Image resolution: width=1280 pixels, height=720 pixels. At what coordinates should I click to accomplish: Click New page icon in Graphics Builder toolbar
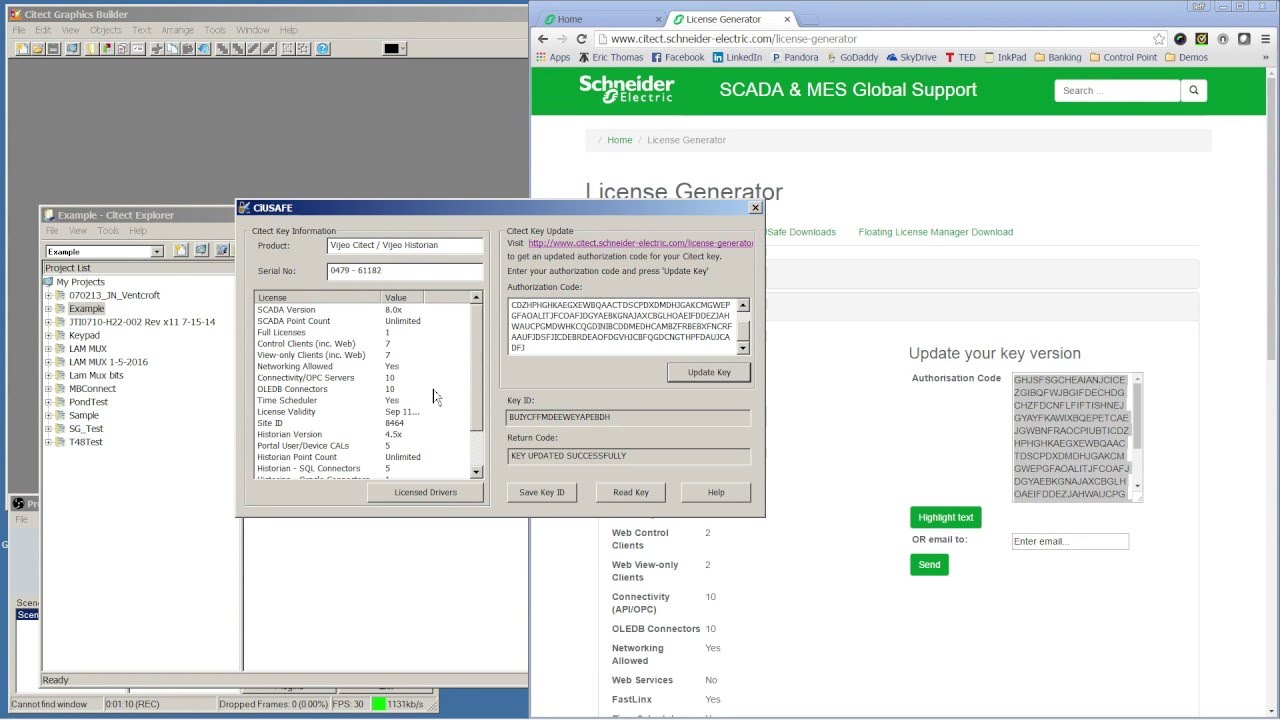tap(22, 49)
